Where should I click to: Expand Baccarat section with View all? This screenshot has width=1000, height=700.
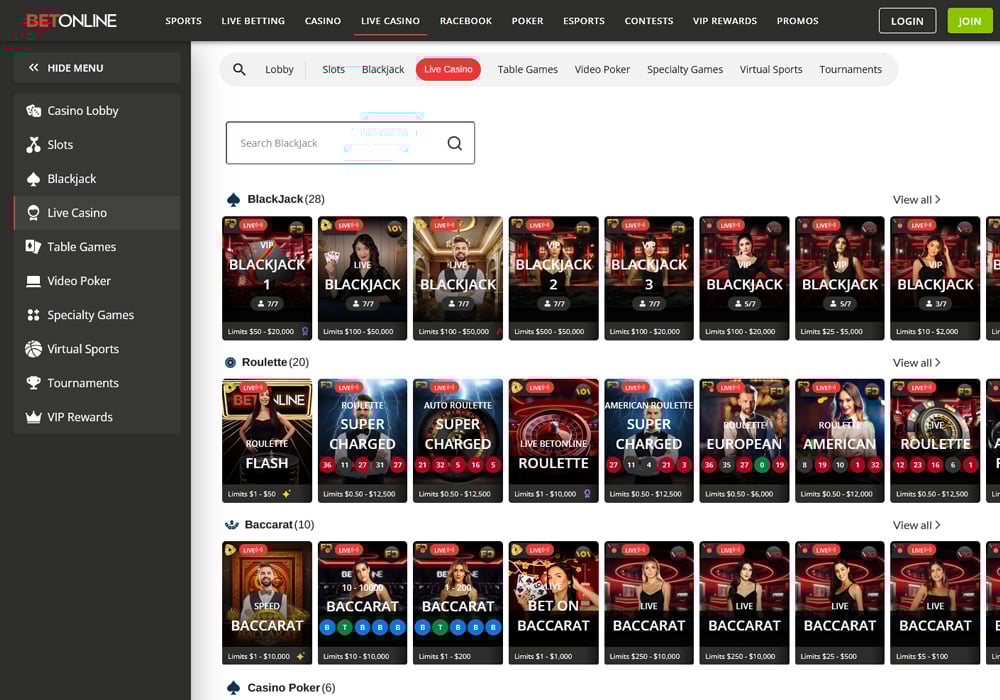point(916,525)
